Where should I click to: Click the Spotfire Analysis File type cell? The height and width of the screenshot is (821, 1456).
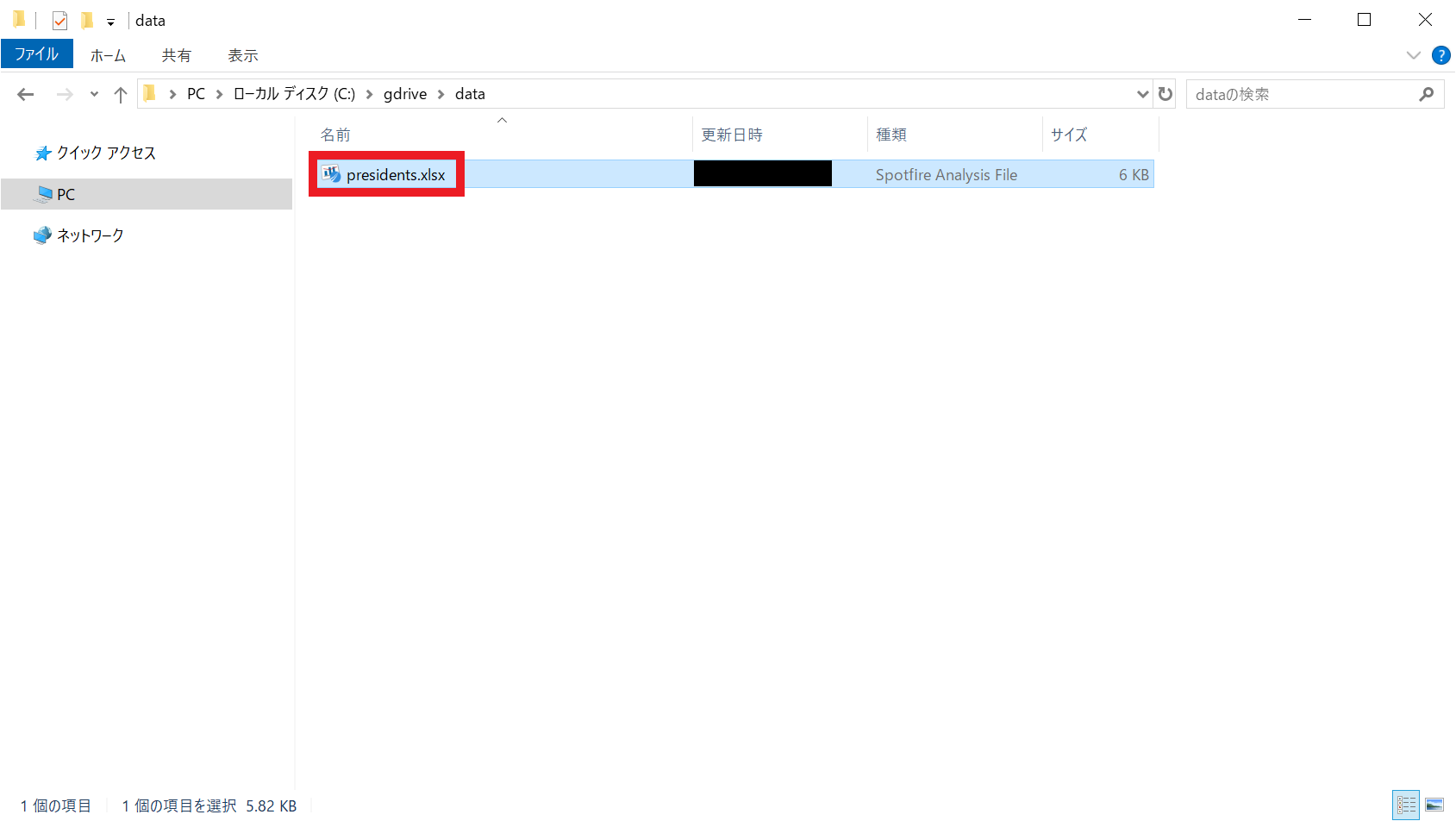coord(947,175)
